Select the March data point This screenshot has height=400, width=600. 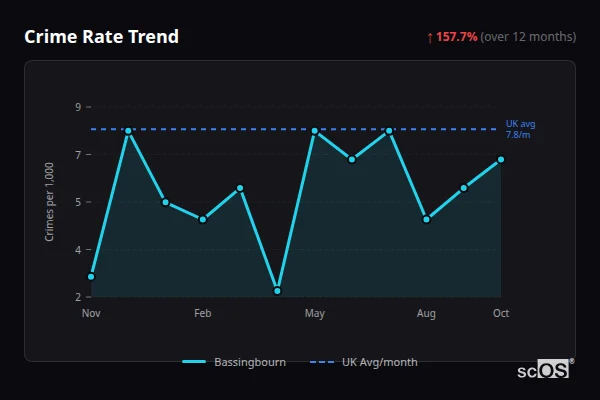[x=240, y=188]
